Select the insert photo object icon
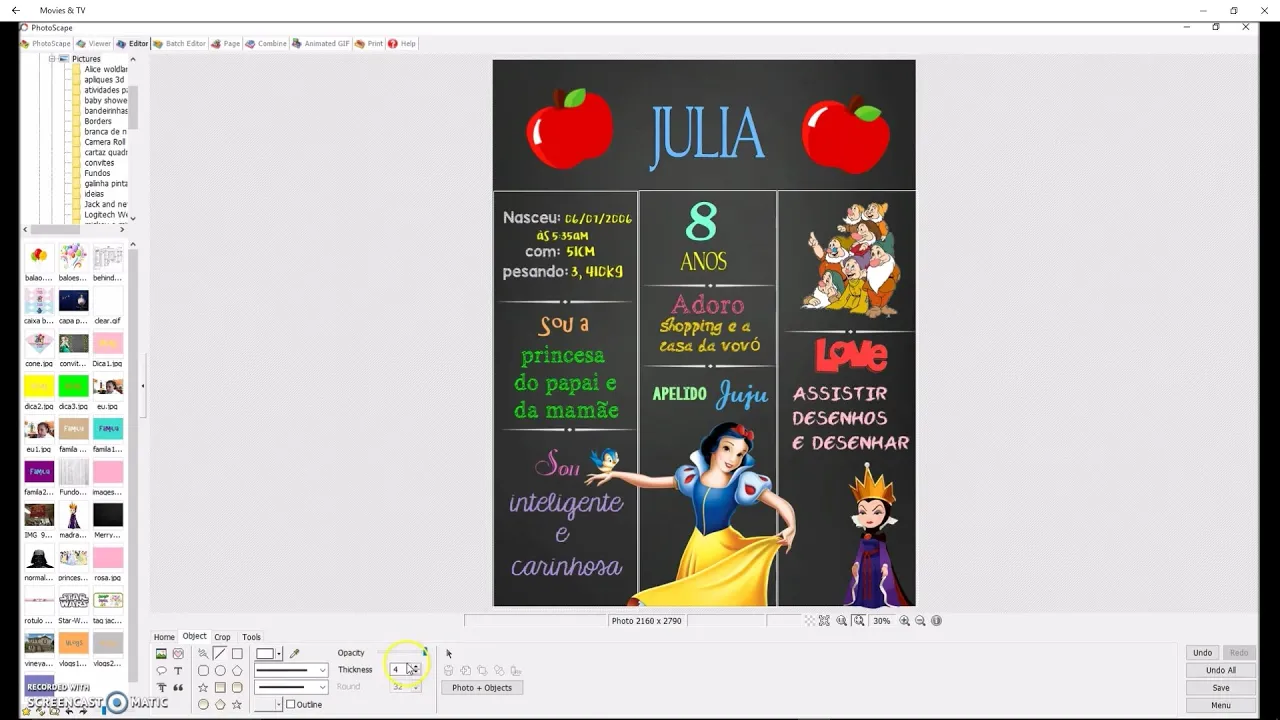Screen dimensions: 1280x720 pos(161,653)
